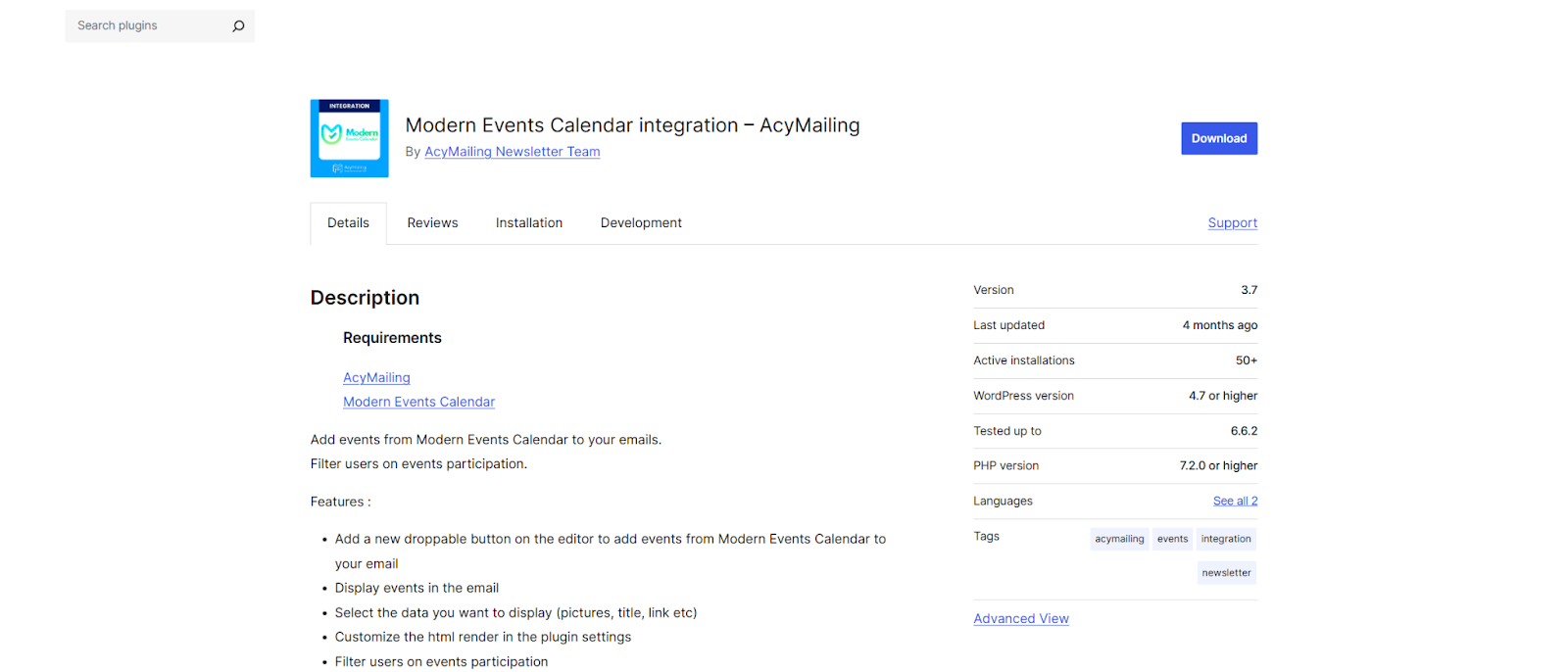This screenshot has width=1568, height=672.
Task: Click 'Customize the html render' bullet
Action: coord(483,637)
